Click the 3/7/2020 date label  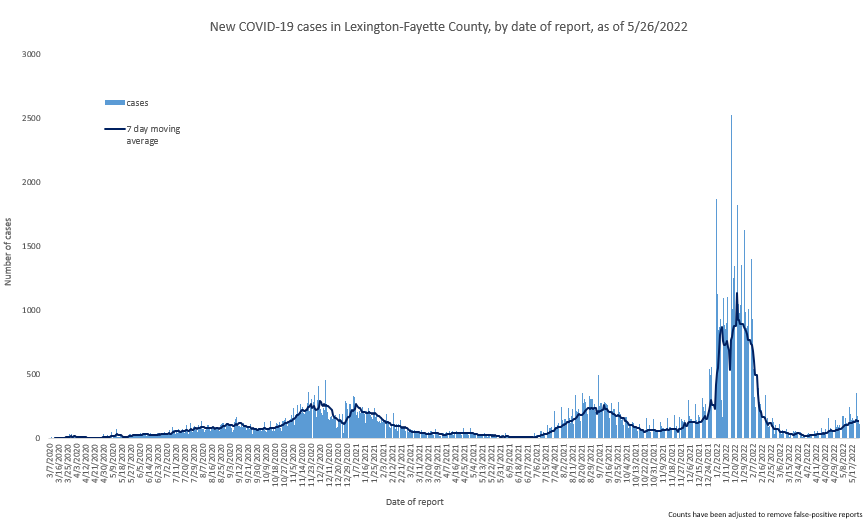(51, 457)
